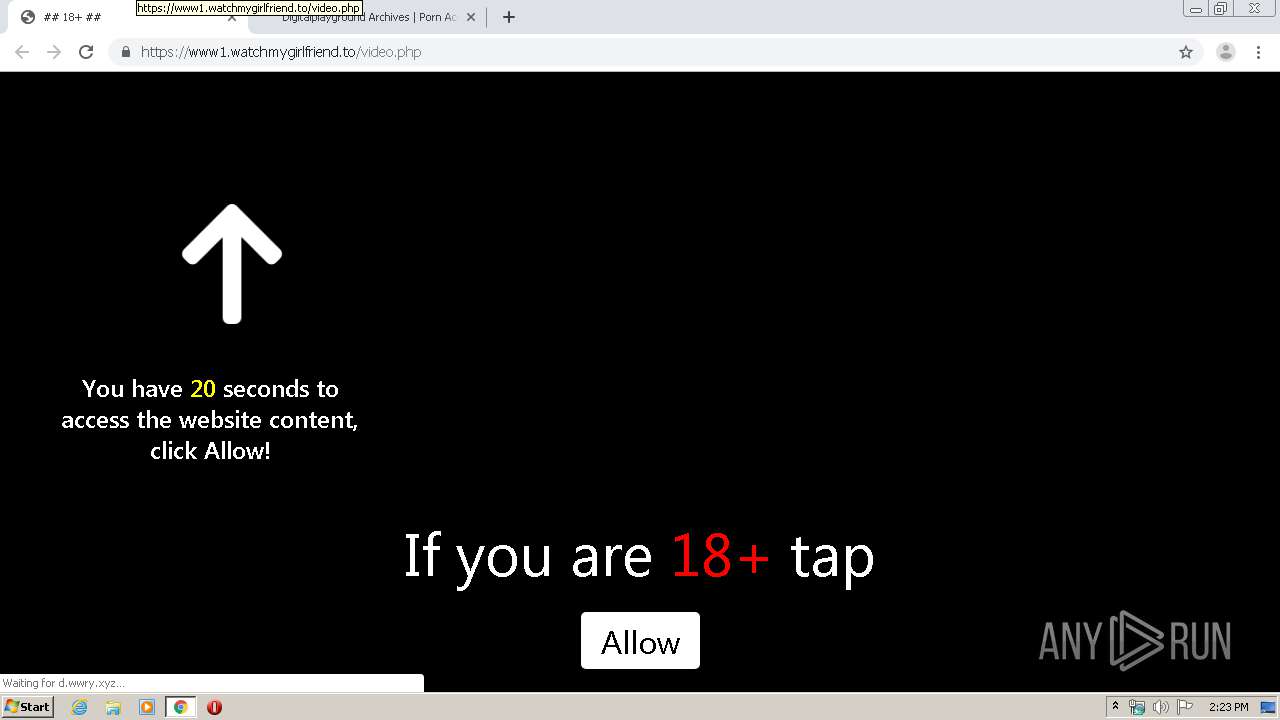The width and height of the screenshot is (1280, 720).
Task: Close the Digitalplayground Archives tab
Action: 471,17
